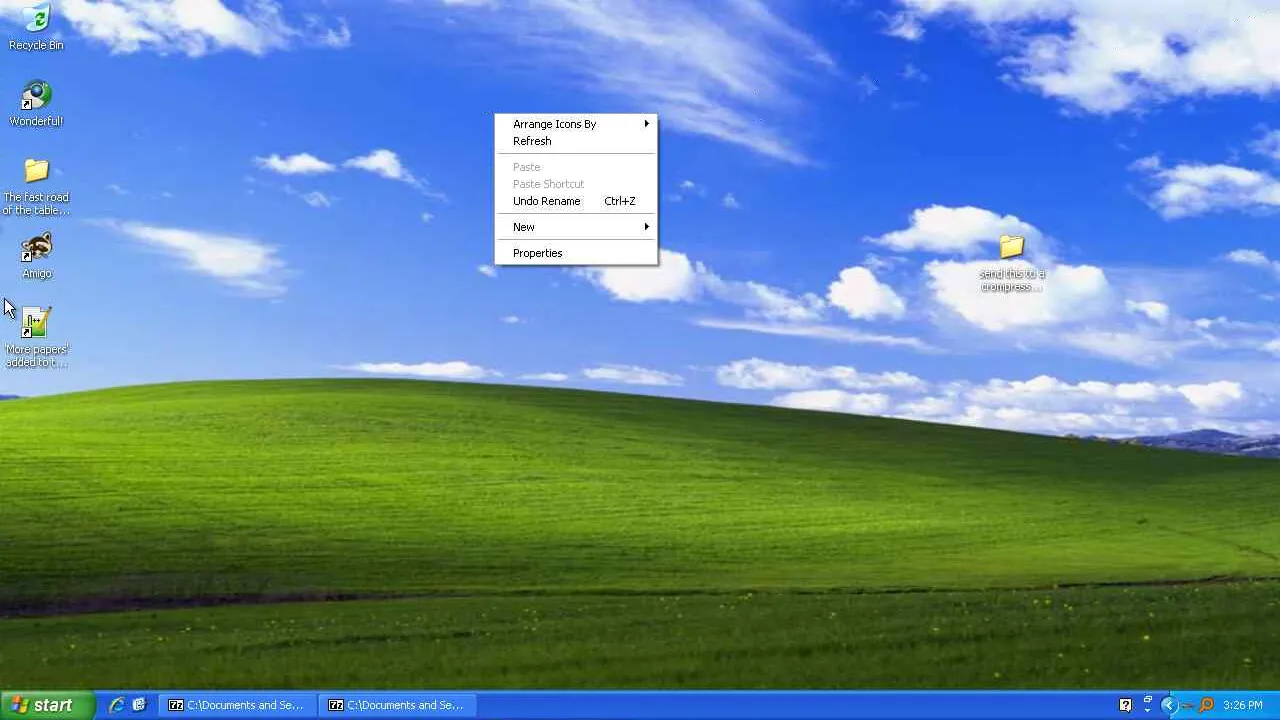Image resolution: width=1280 pixels, height=720 pixels.
Task: Switch to the first 7-Zip taskbar window
Action: [237, 705]
